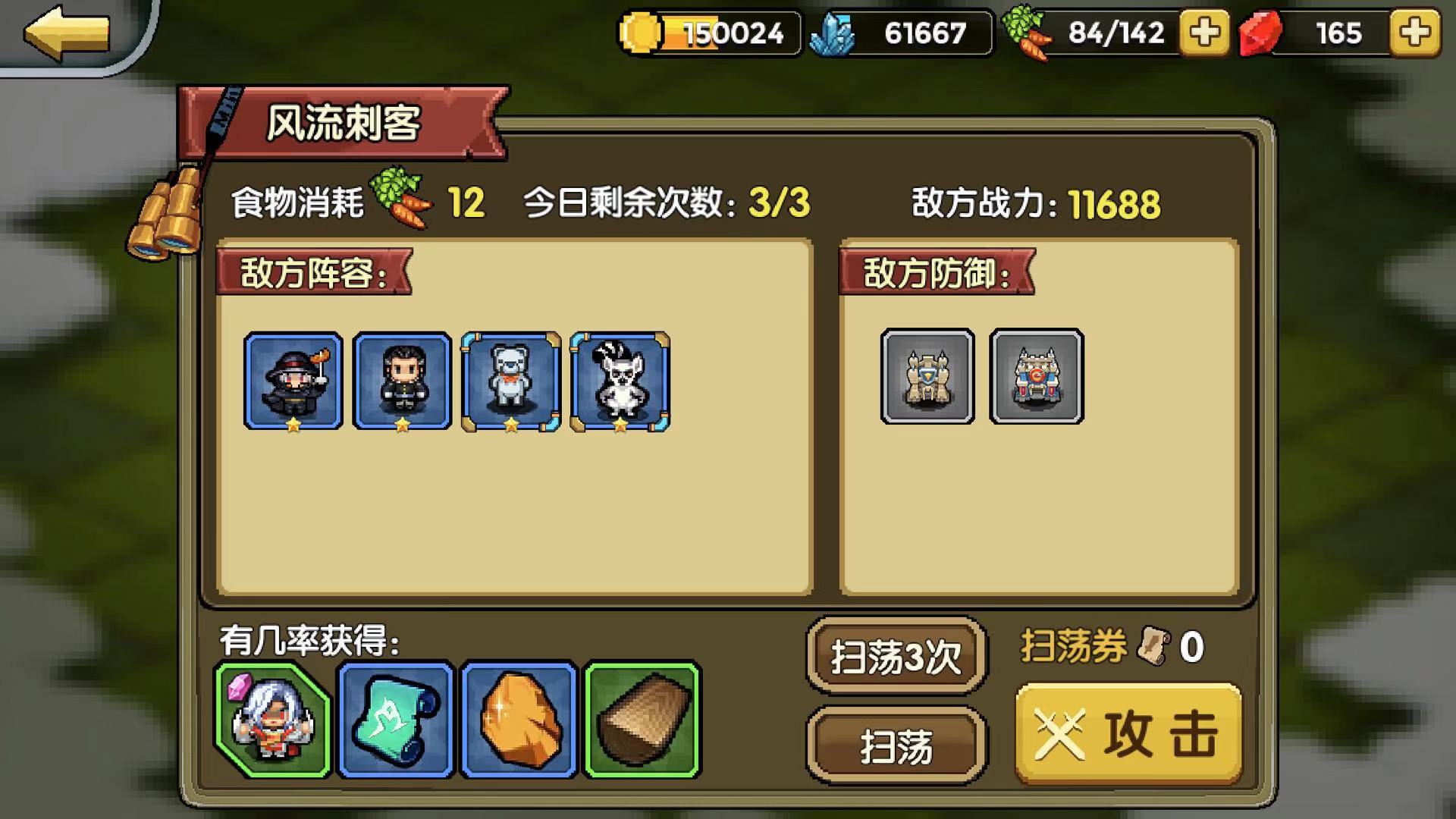Tap the gold coin currency icon
This screenshot has width=1456, height=819.
pos(642,33)
